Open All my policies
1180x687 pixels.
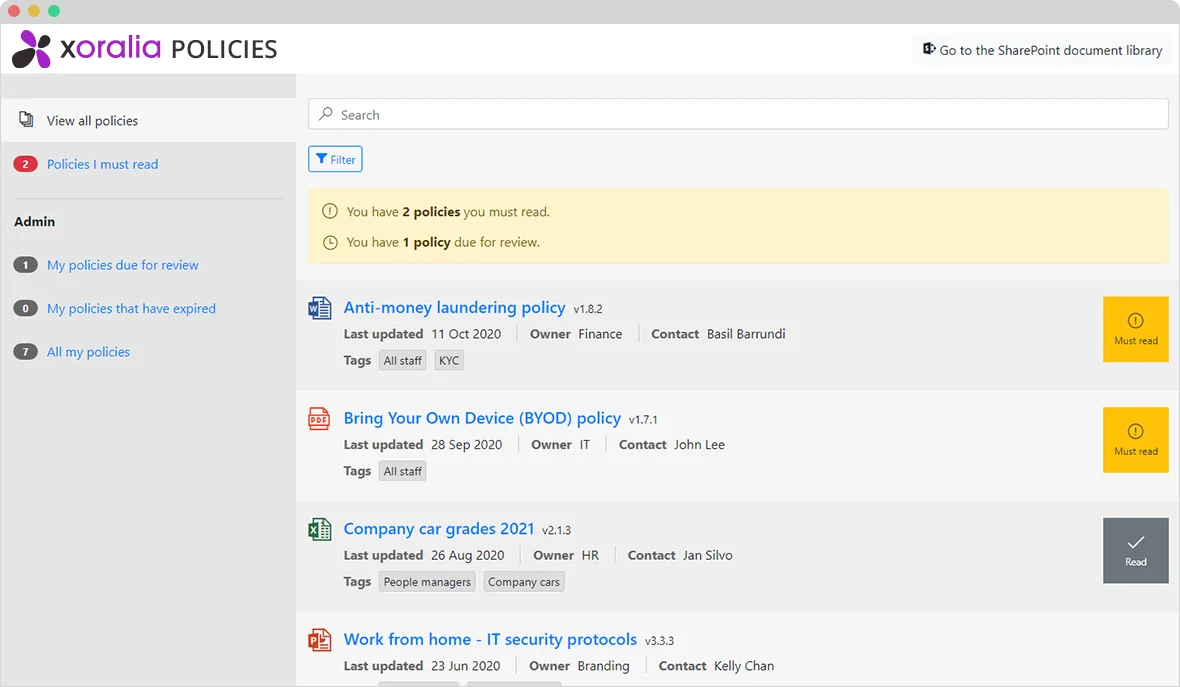[88, 352]
